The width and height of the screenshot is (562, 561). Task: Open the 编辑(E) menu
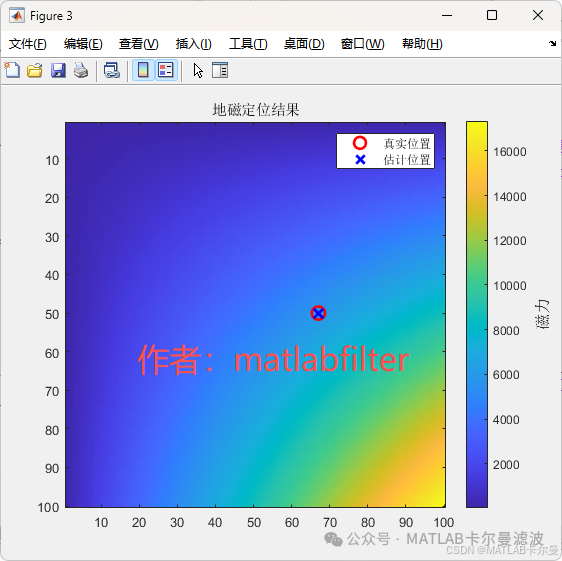(83, 44)
